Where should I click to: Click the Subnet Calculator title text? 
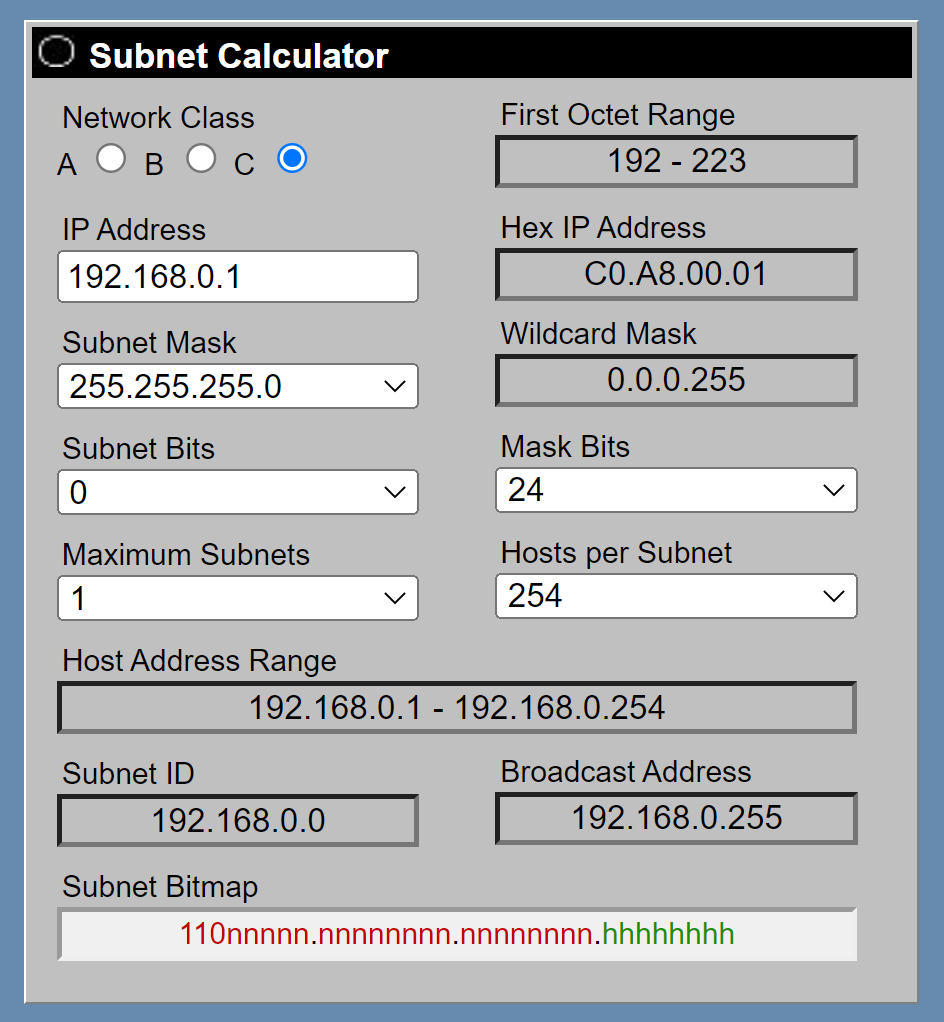point(239,55)
